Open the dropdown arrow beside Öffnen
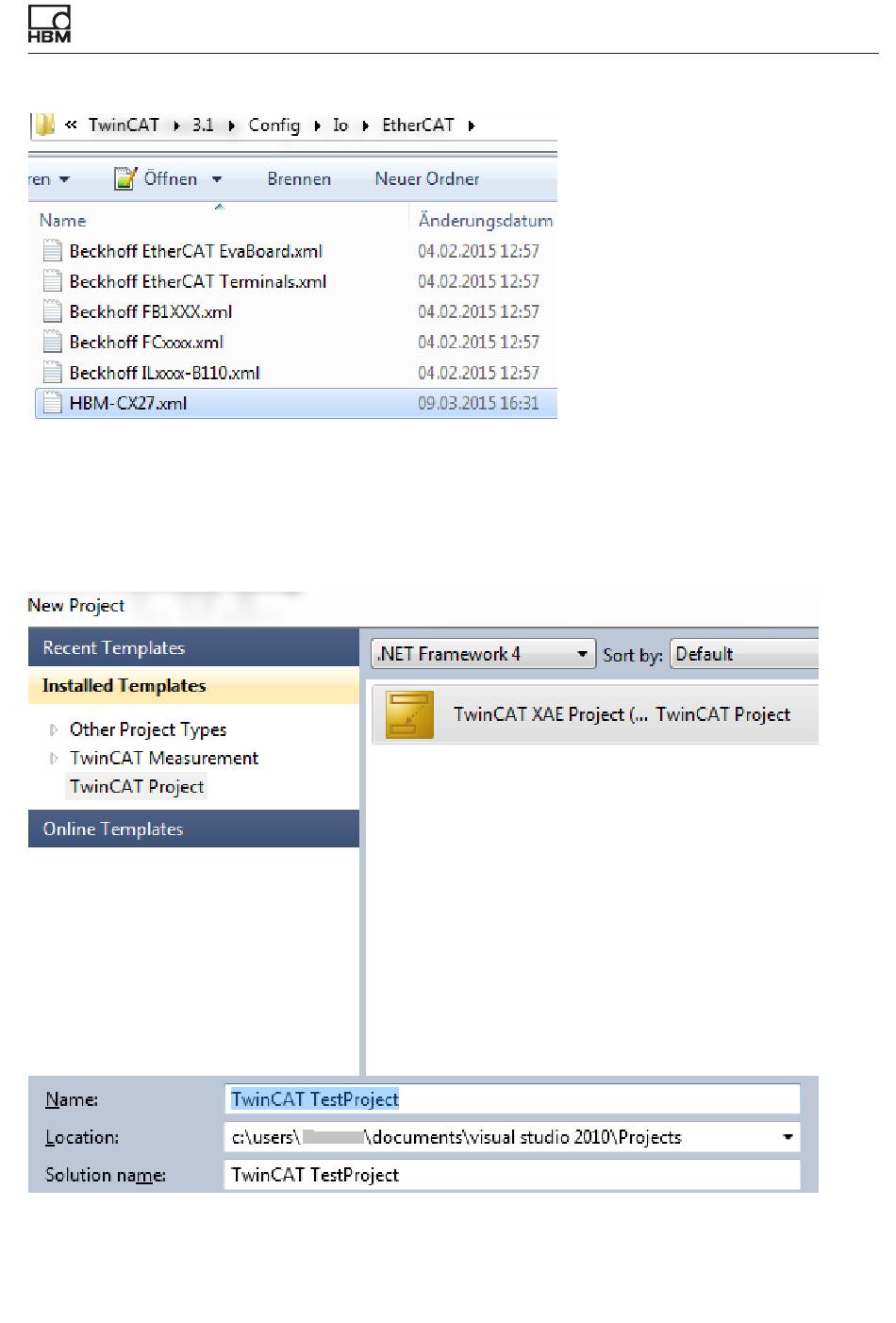 point(217,179)
